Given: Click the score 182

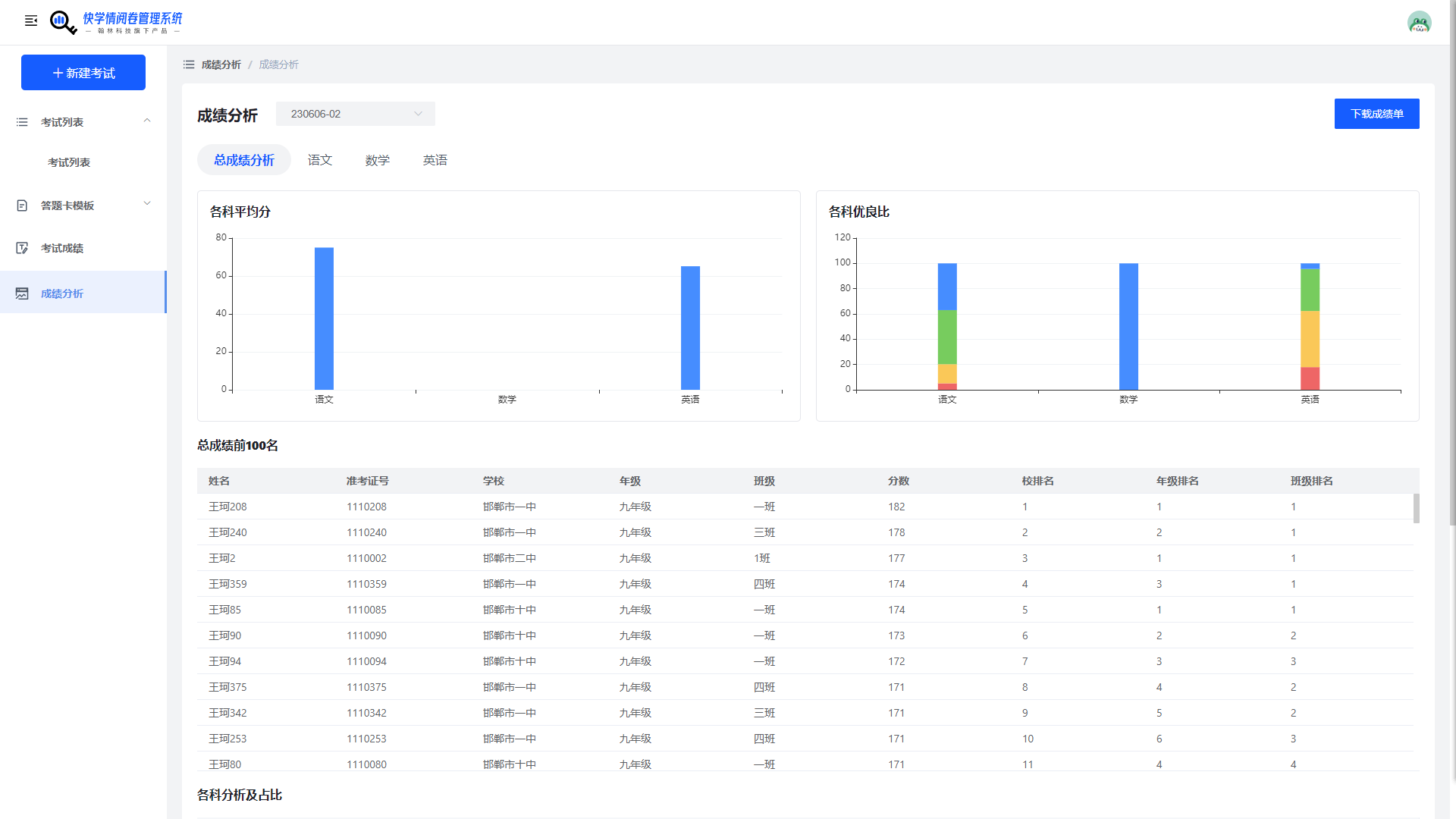Looking at the screenshot, I should point(896,507).
